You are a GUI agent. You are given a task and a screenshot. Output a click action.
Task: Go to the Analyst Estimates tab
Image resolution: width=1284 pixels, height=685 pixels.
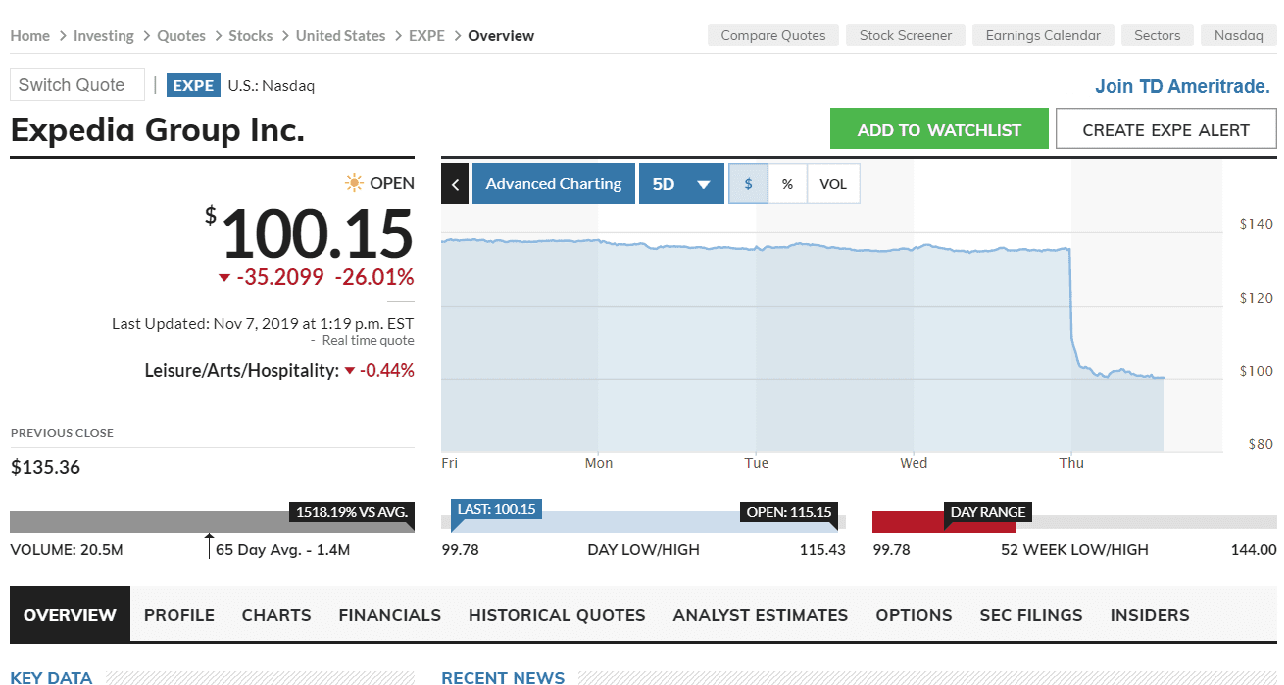pos(760,615)
